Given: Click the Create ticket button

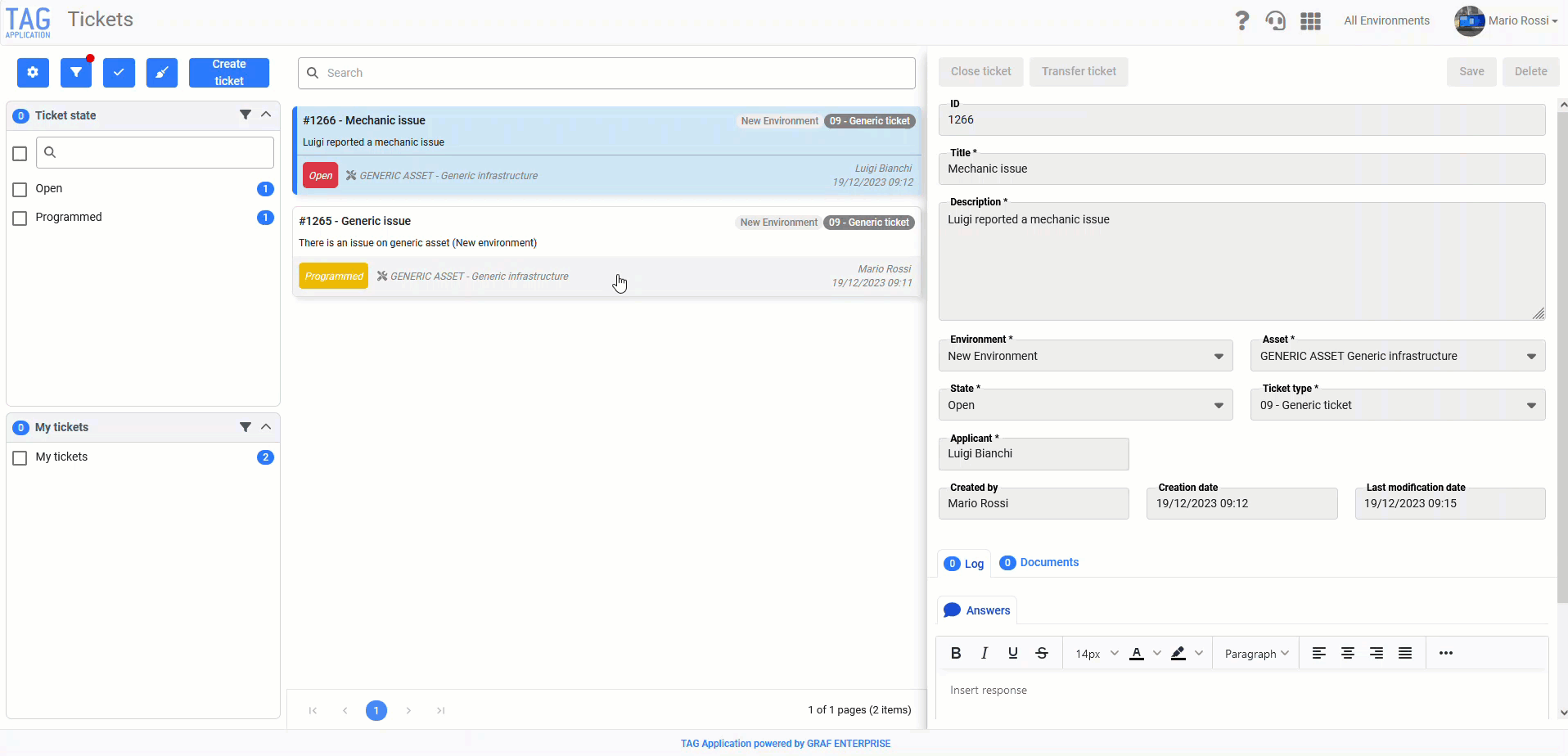Looking at the screenshot, I should point(229,73).
